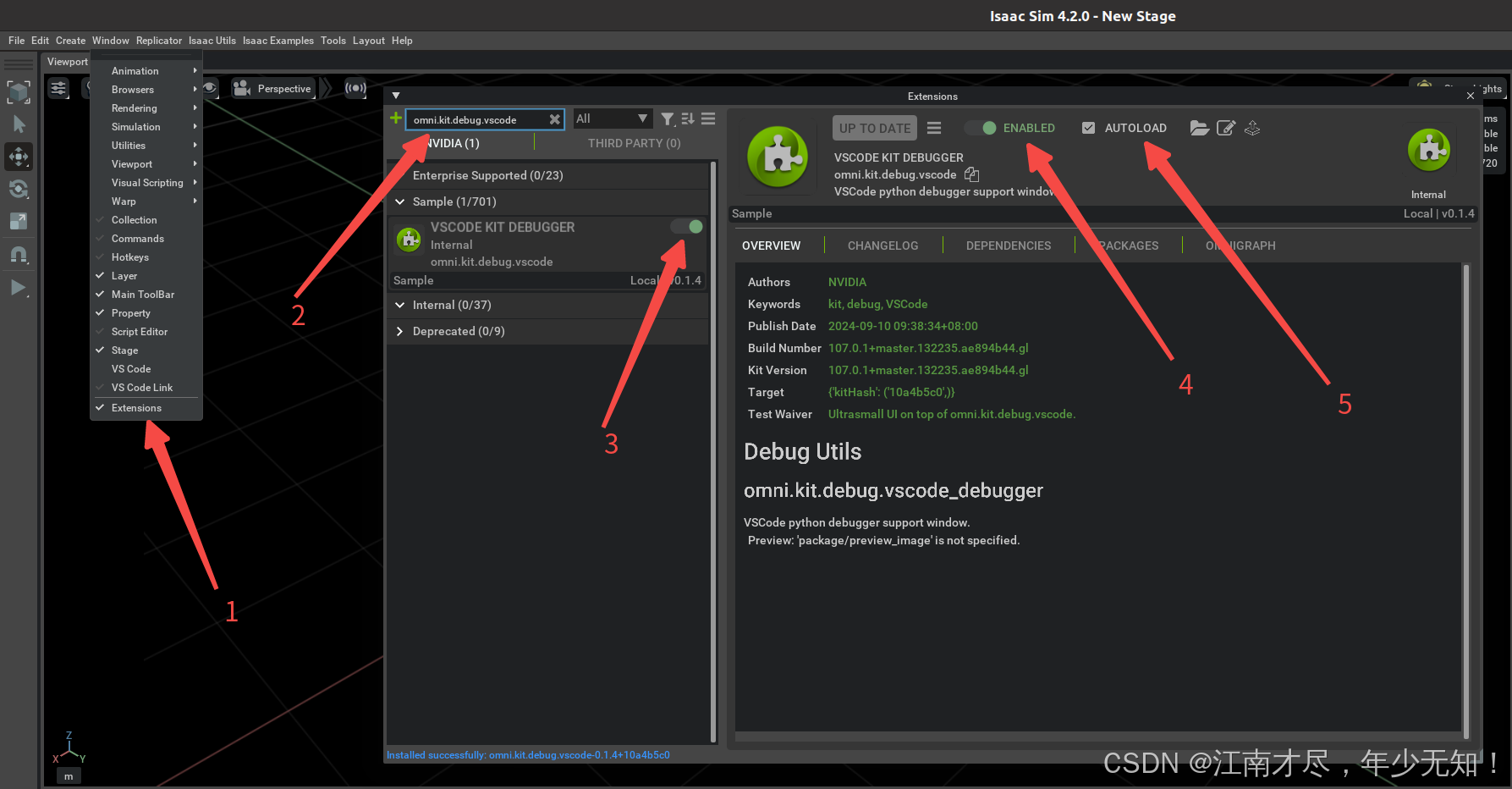This screenshot has width=1512, height=789.
Task: Uncheck Property window in menu
Action: tap(146, 313)
